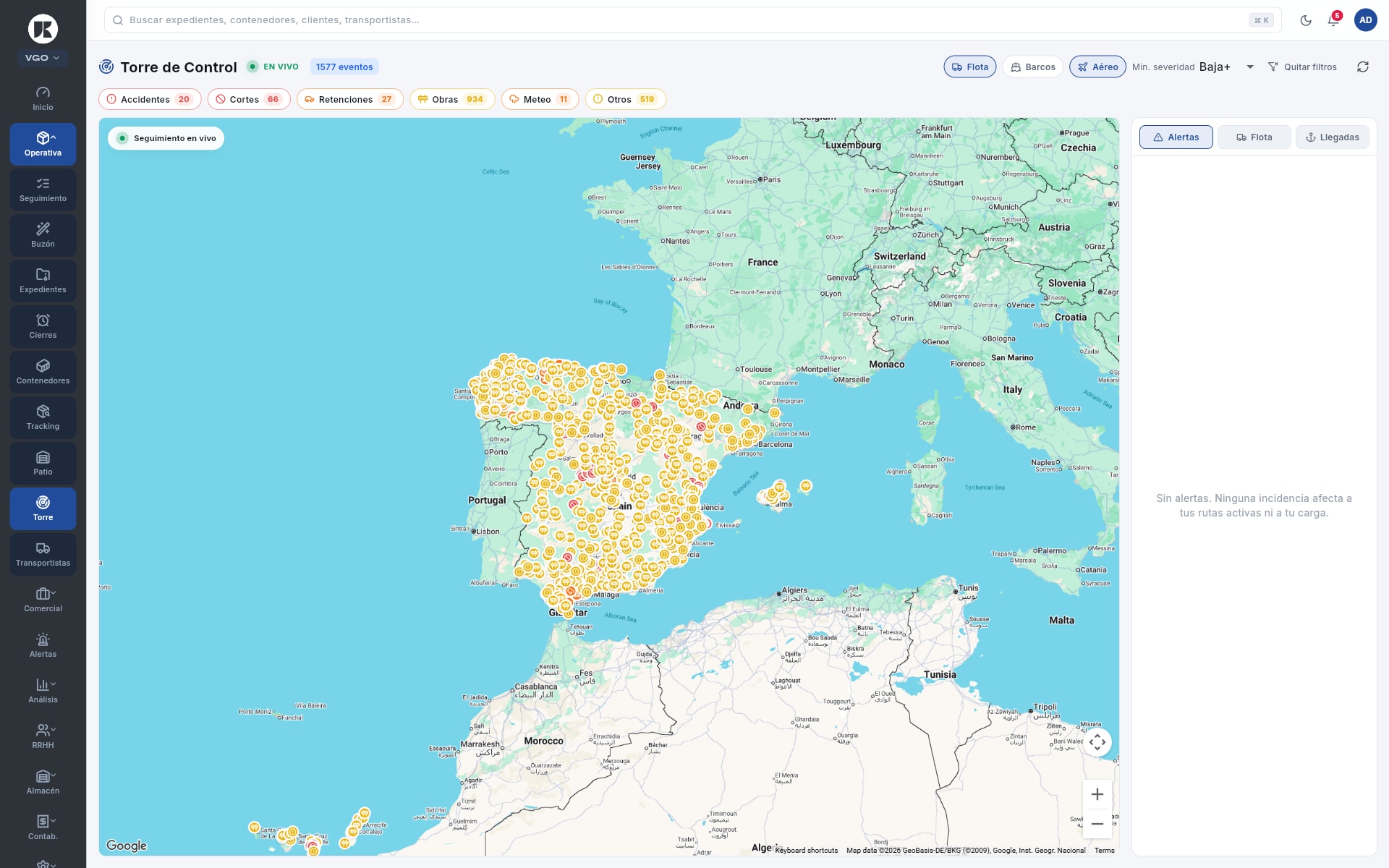Open Cierres sidebar section

[43, 326]
